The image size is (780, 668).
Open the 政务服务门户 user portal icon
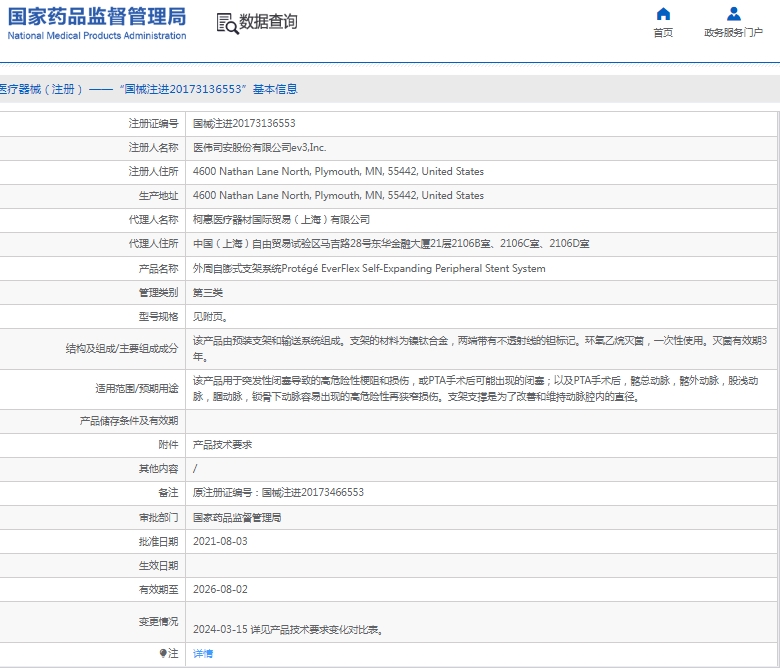coord(733,14)
